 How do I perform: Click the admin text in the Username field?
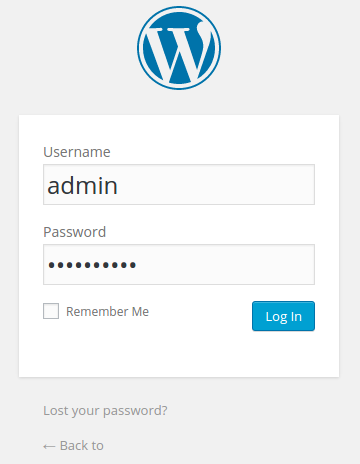pyautogui.click(x=82, y=185)
